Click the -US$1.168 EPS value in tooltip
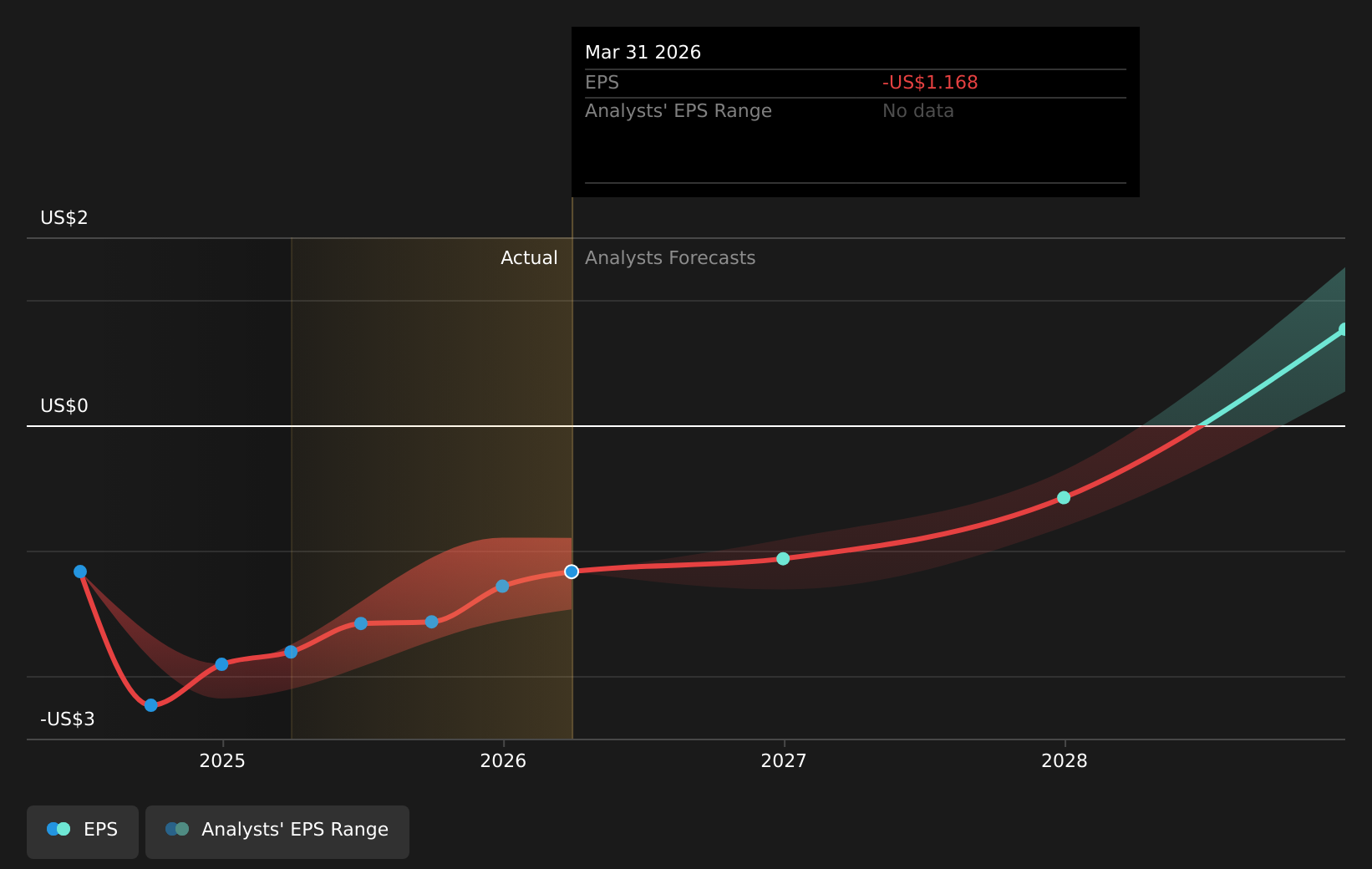This screenshot has height=869, width=1372. [930, 83]
